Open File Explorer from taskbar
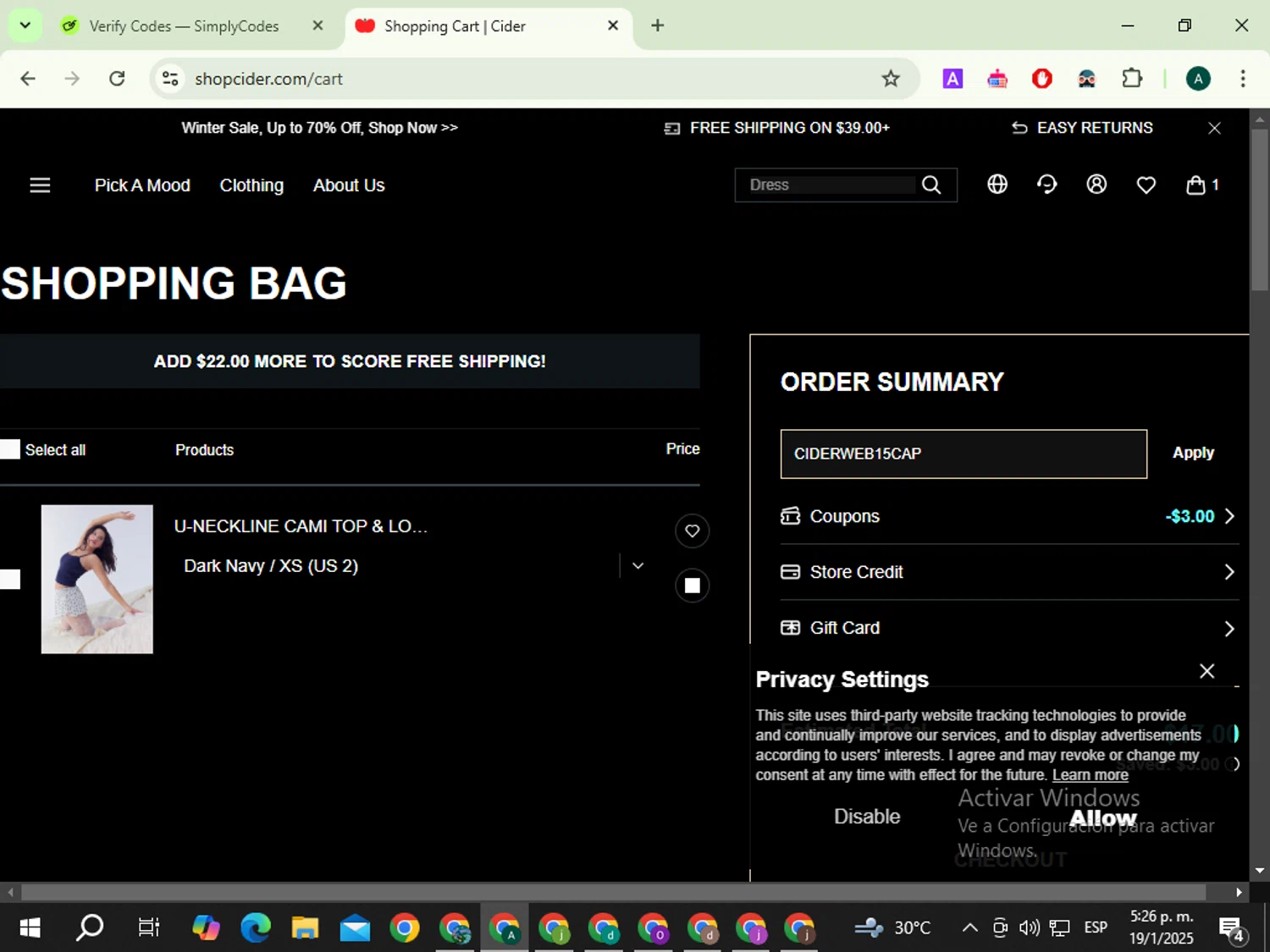This screenshot has height=952, width=1270. tap(305, 928)
